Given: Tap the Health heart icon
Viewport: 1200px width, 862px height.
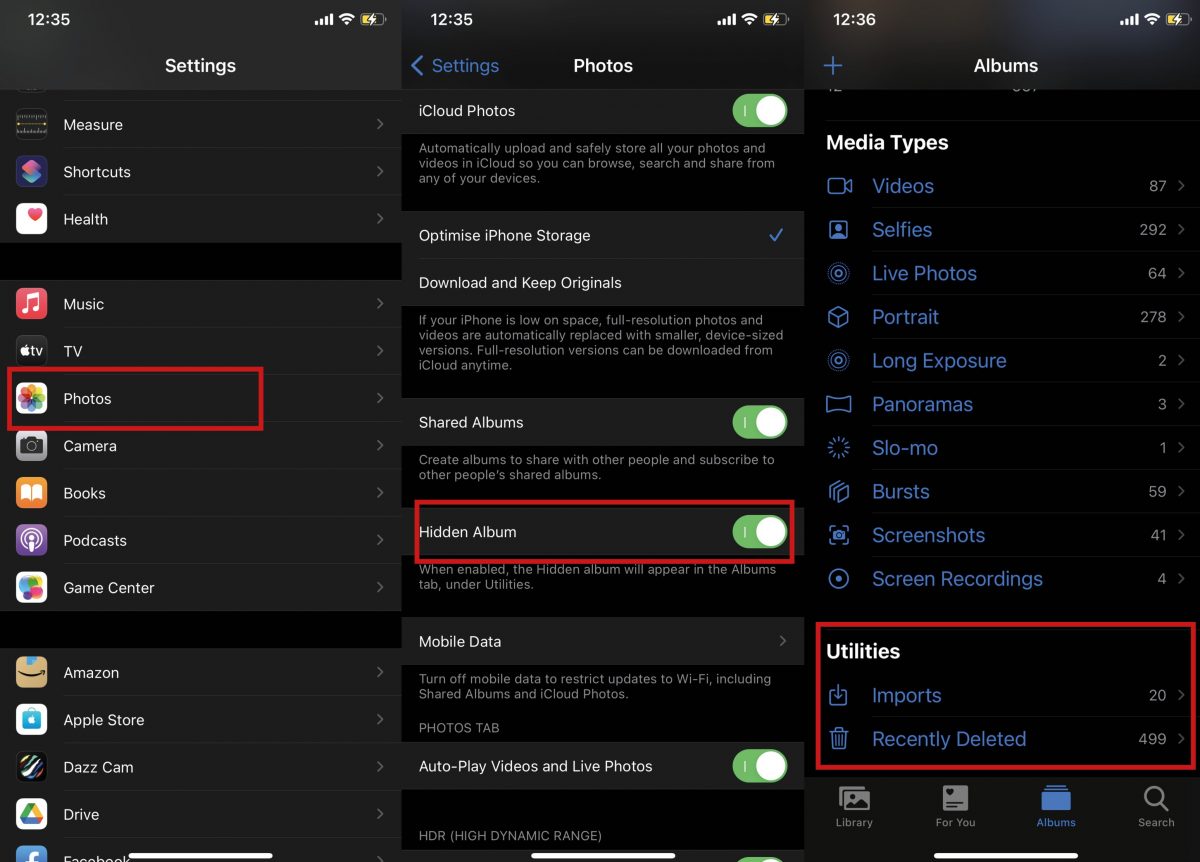Looking at the screenshot, I should [32, 219].
